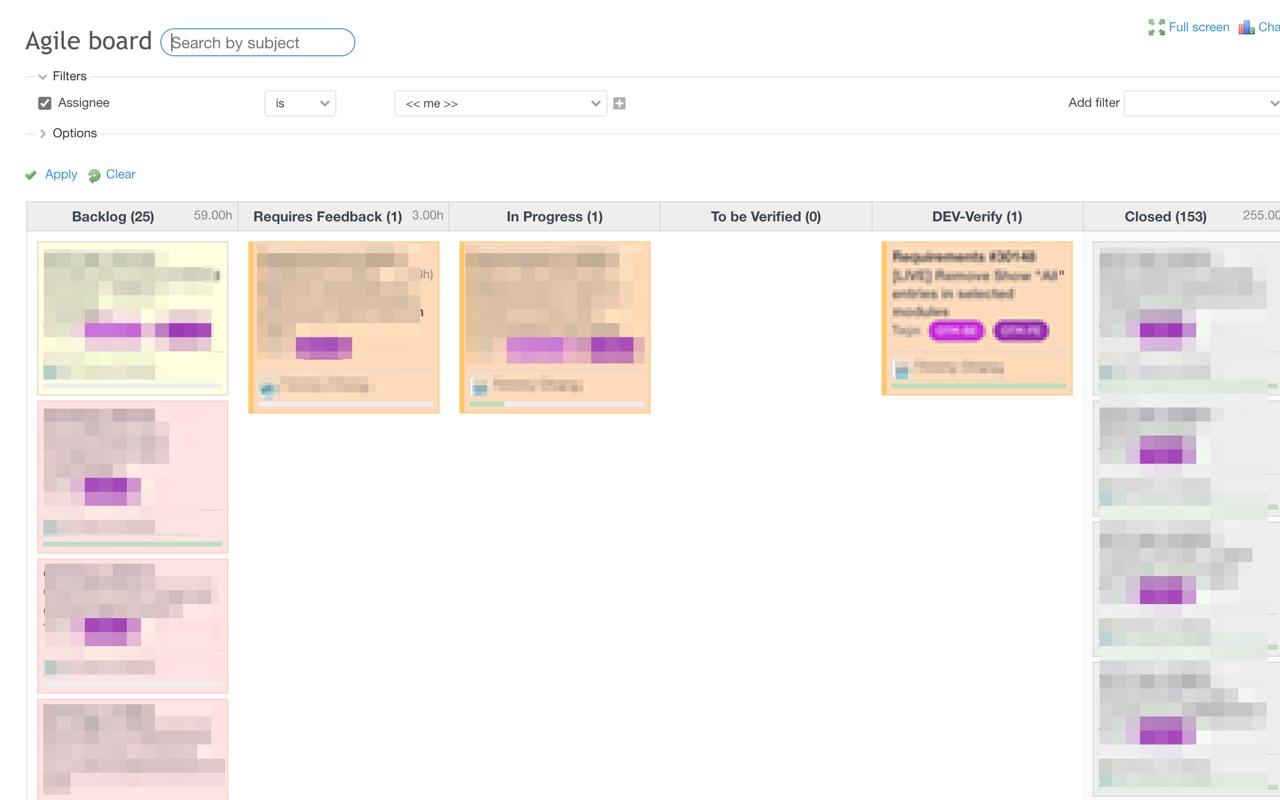Click first purple tag on DEV-Verify card
Image resolution: width=1280 pixels, height=800 pixels.
click(x=956, y=330)
